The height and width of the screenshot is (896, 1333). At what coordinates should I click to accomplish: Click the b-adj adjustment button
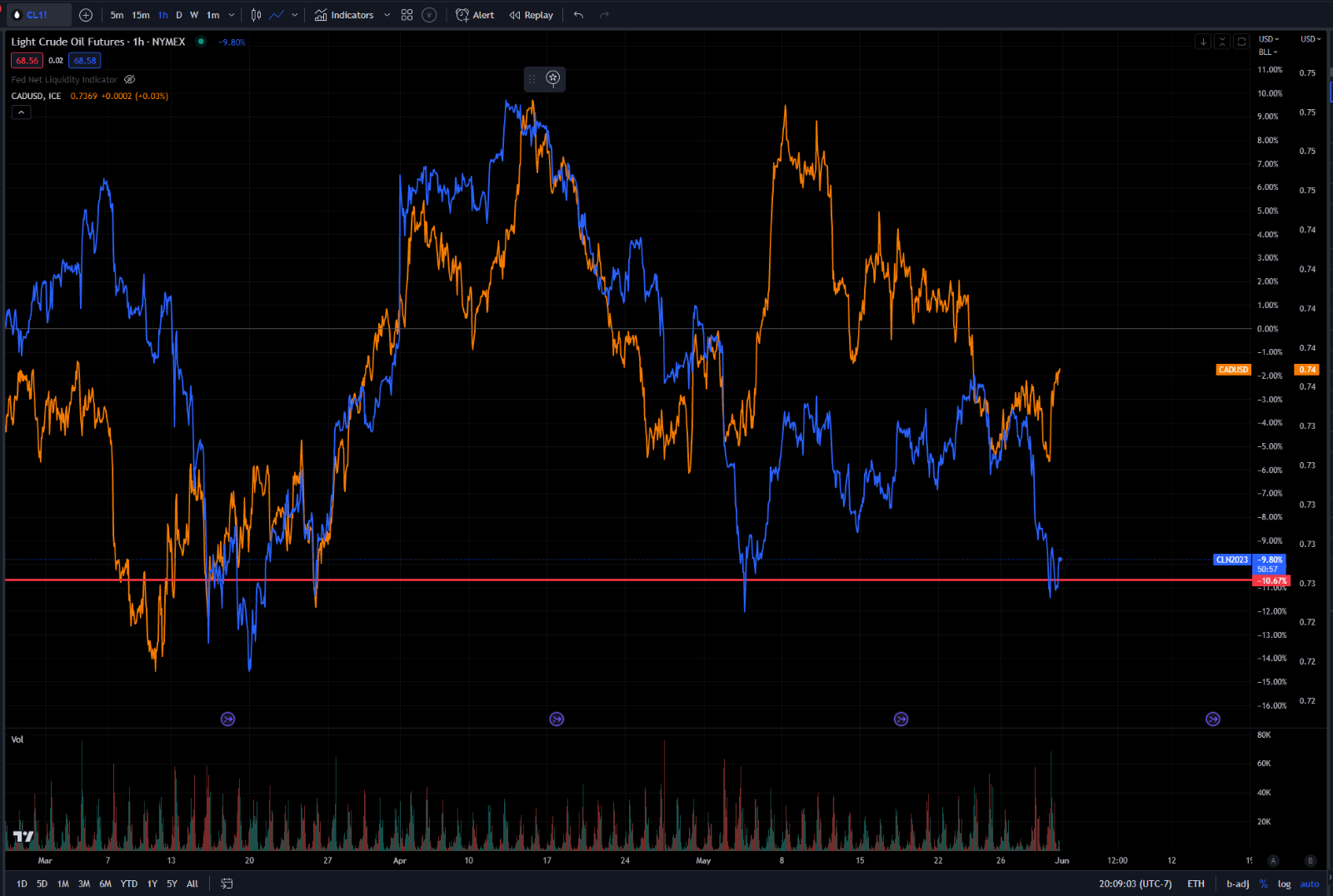1237,884
